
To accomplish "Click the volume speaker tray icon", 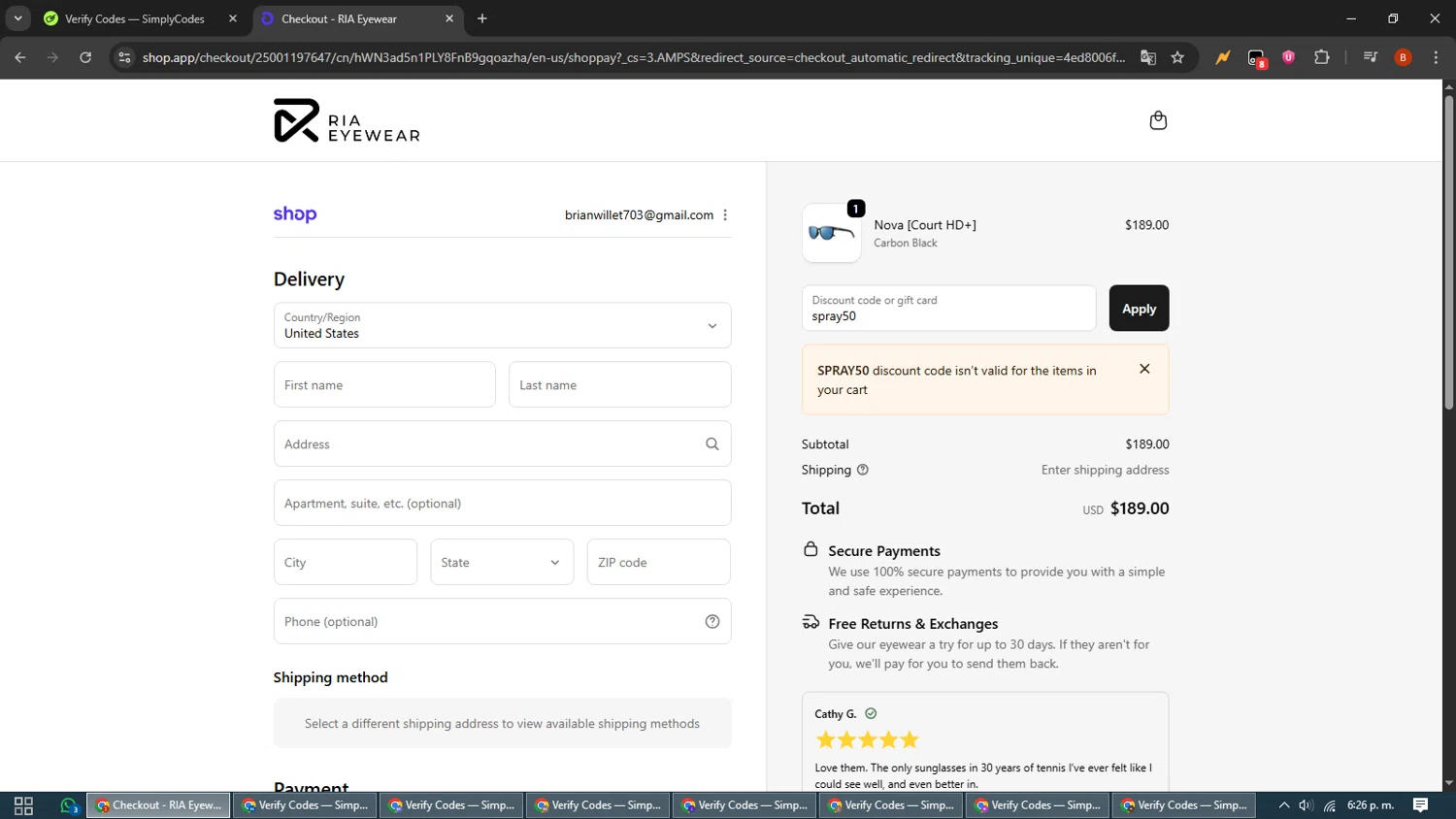I will coord(1306,805).
